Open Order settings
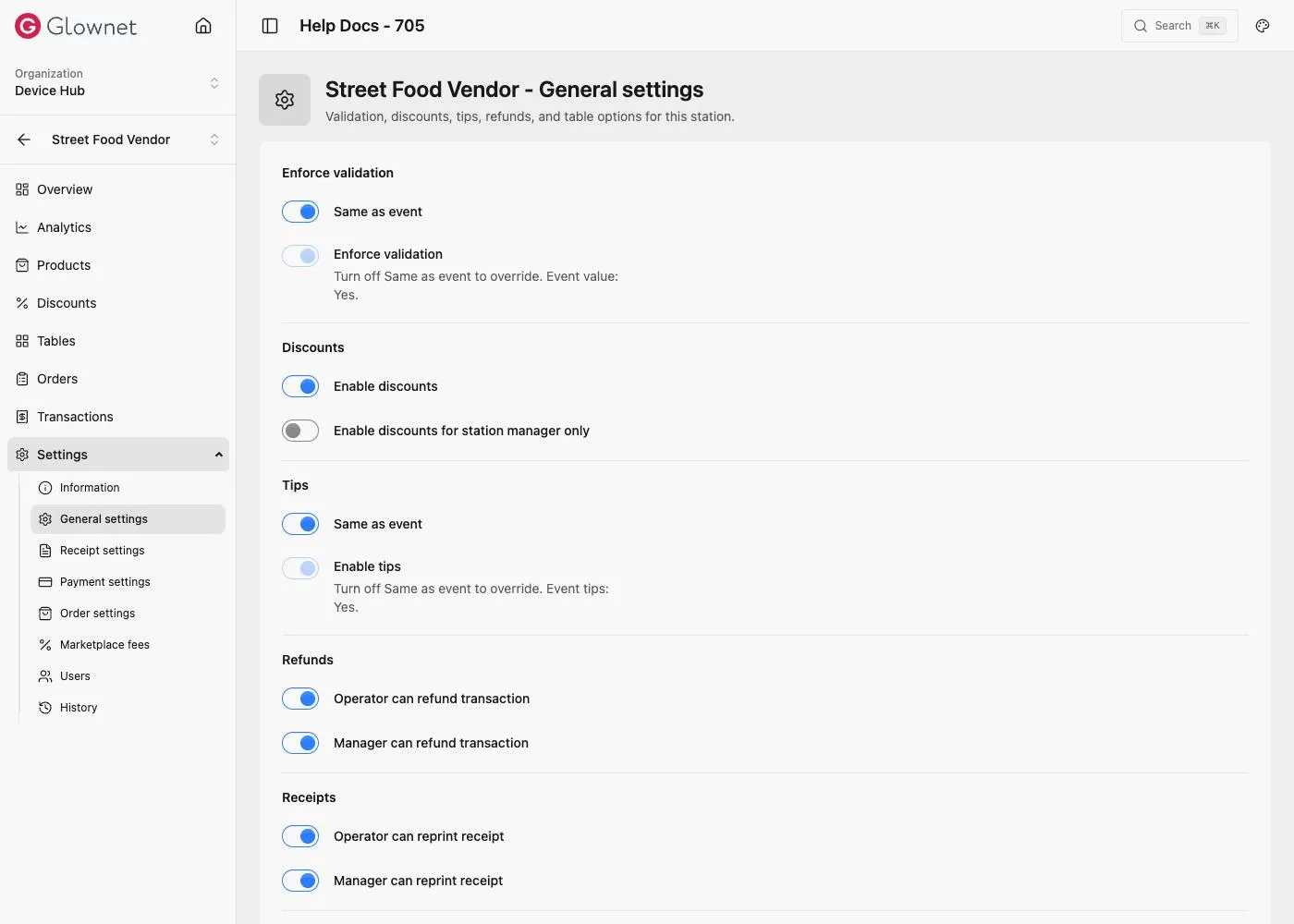Screen dimensions: 1294x924 (128, 614)
